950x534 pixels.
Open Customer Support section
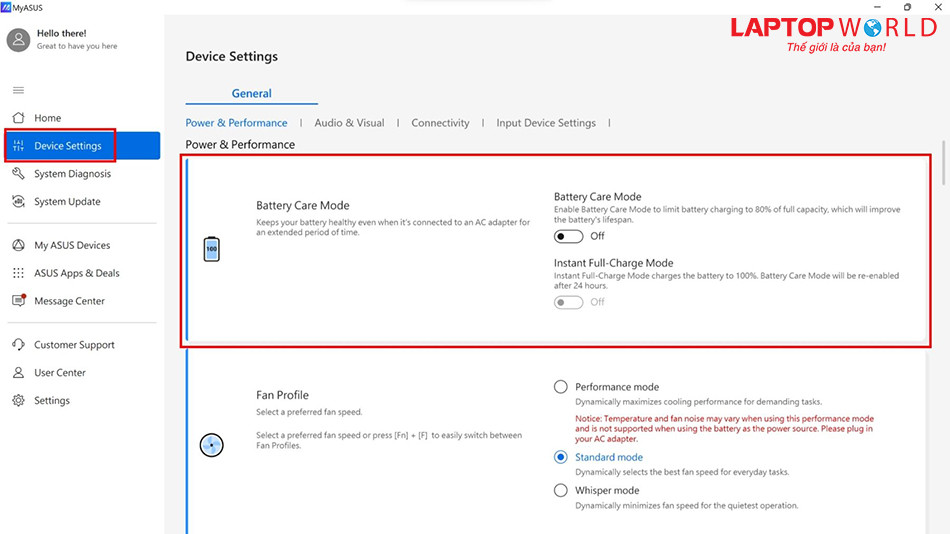coord(74,345)
